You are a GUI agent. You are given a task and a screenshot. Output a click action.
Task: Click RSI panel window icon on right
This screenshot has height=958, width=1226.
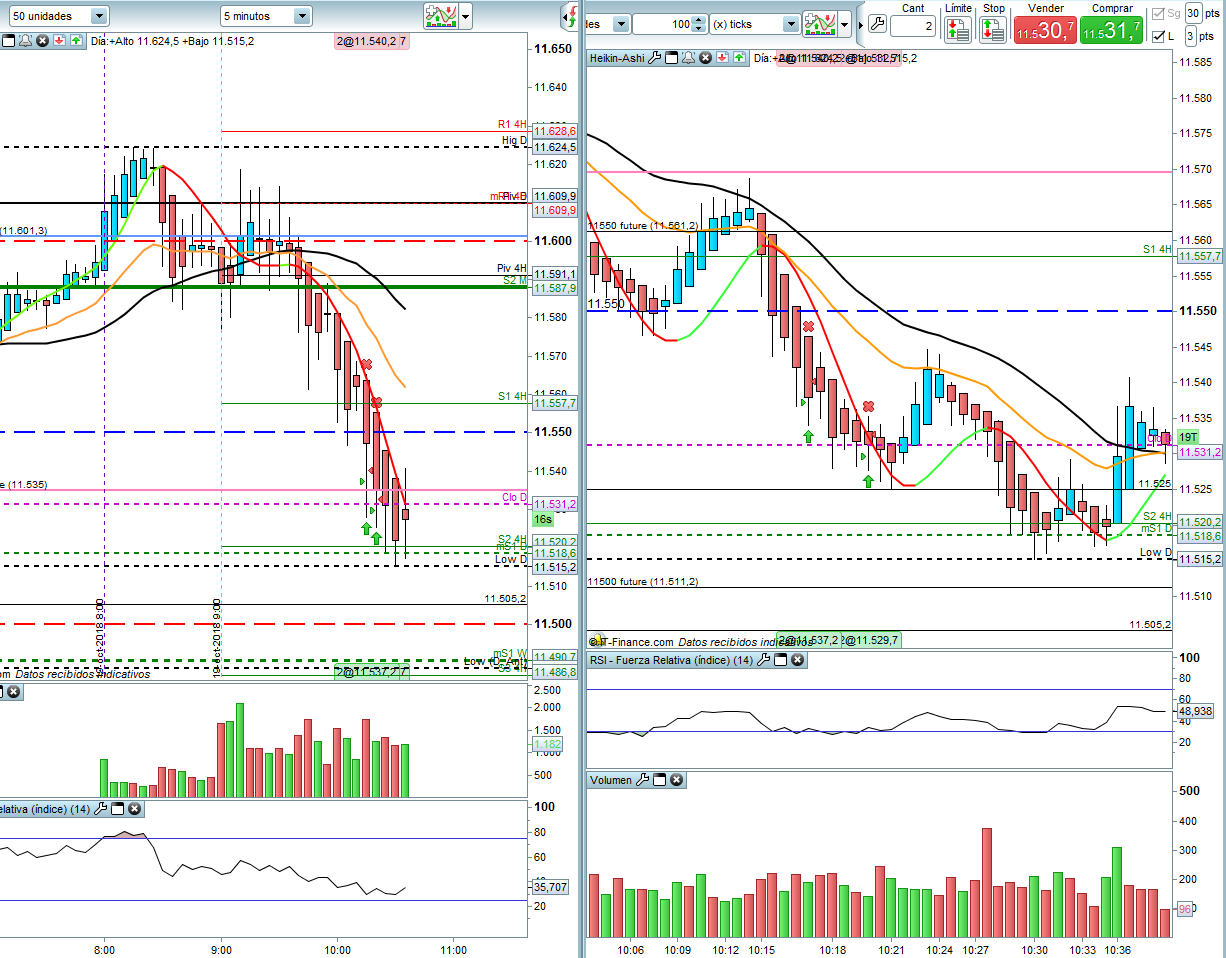coord(781,660)
